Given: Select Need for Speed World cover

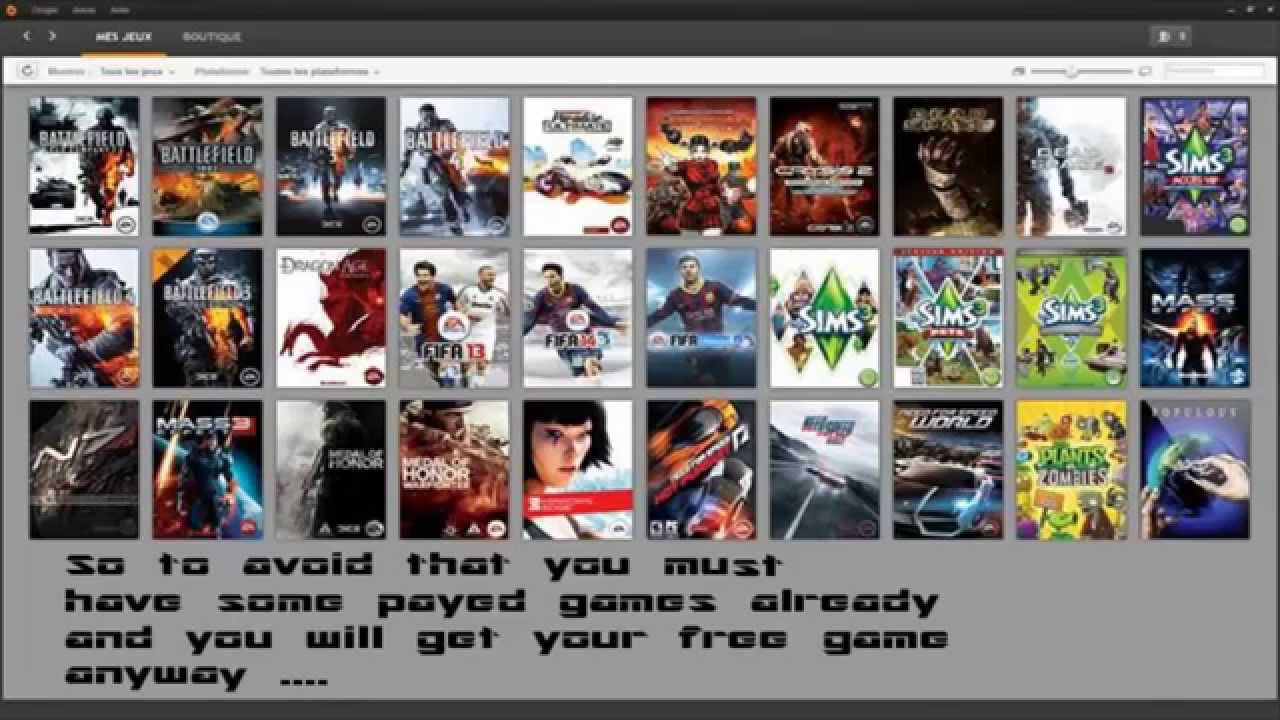Looking at the screenshot, I should click(948, 470).
